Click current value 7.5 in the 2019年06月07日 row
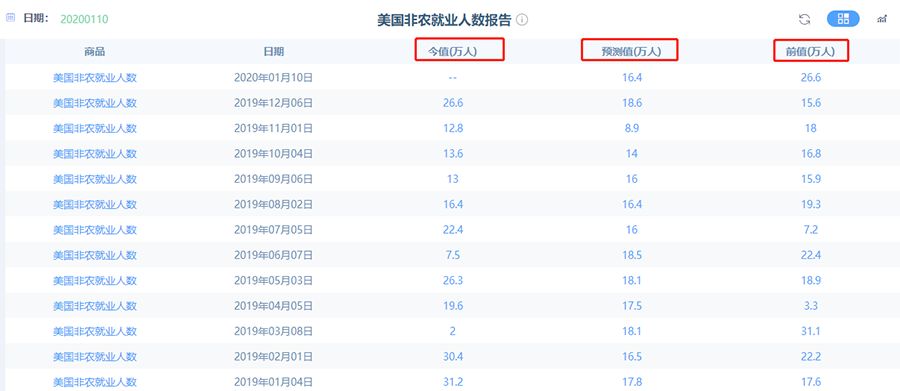 pos(453,255)
